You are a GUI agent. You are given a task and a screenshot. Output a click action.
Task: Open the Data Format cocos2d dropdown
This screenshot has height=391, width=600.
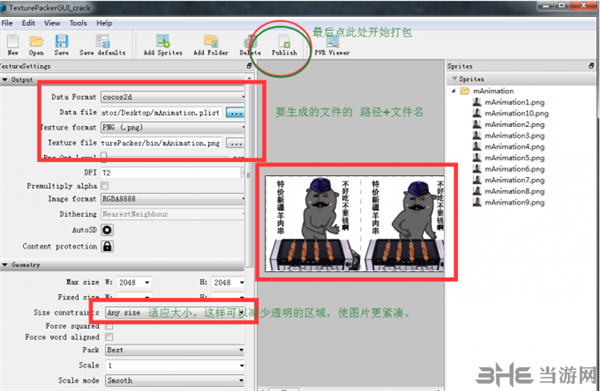pyautogui.click(x=173, y=97)
